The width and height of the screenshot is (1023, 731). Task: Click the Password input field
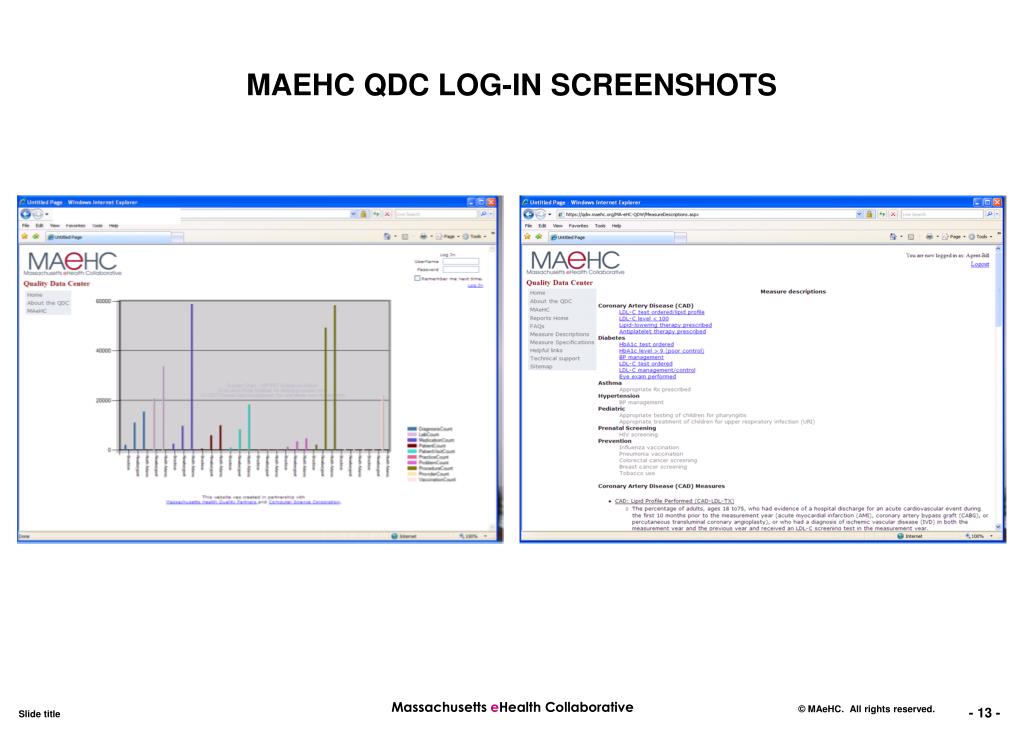click(461, 269)
